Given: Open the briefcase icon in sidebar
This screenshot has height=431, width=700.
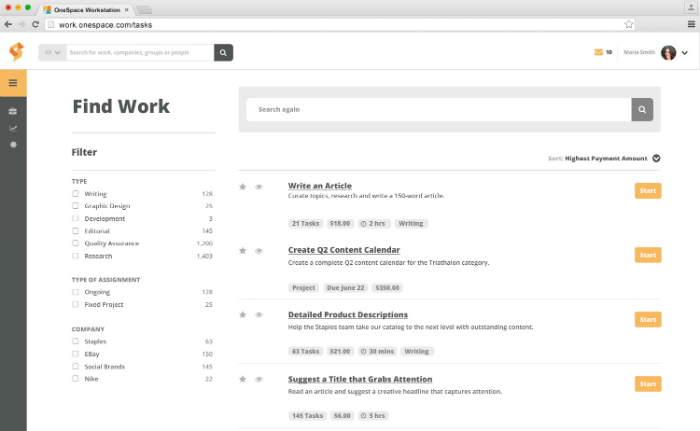Looking at the screenshot, I should [13, 111].
